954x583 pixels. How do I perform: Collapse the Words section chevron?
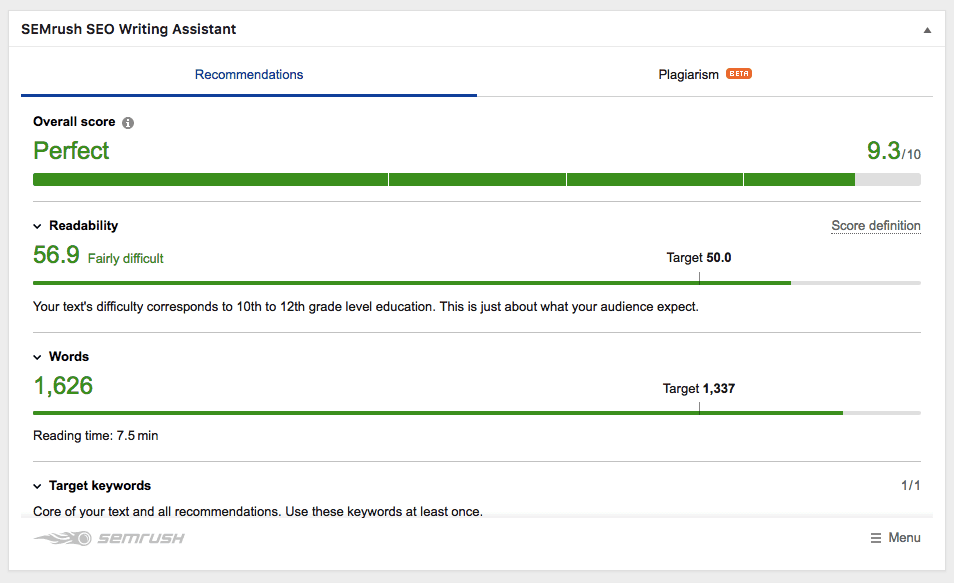click(37, 357)
